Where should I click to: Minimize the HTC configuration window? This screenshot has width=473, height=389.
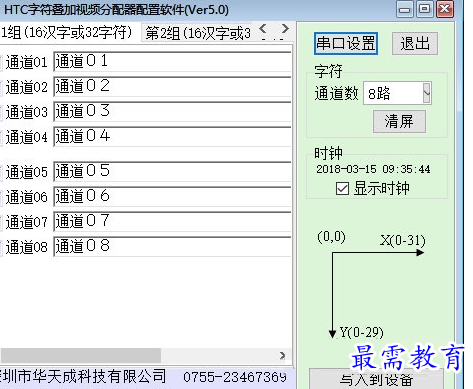[x=405, y=9]
